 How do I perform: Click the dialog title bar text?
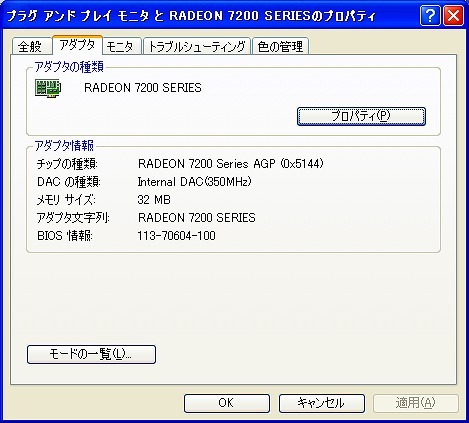pyautogui.click(x=191, y=16)
